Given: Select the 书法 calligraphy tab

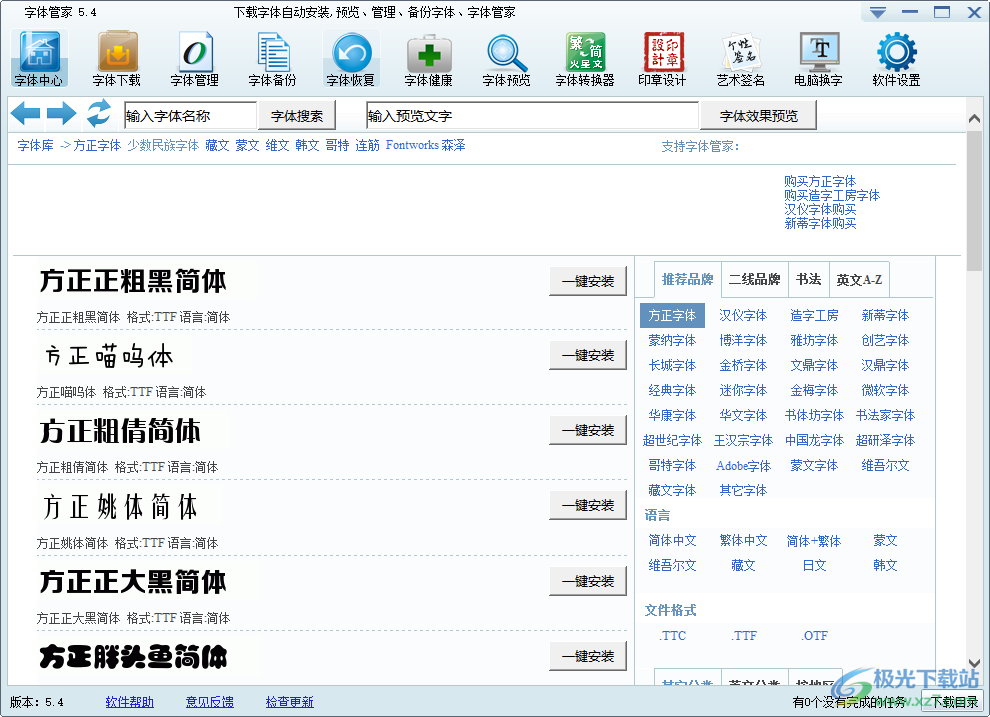Looking at the screenshot, I should coord(809,280).
